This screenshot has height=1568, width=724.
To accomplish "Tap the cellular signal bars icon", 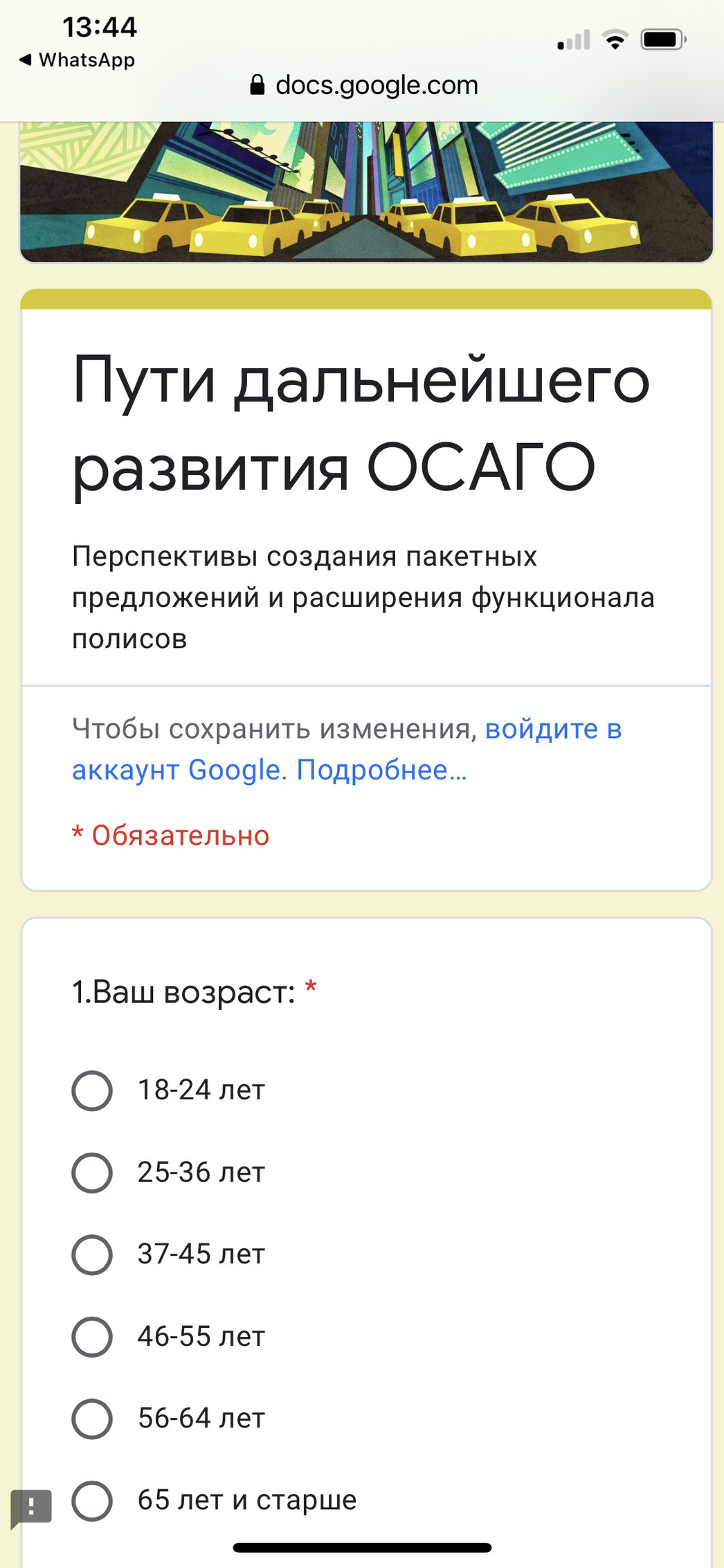I will (x=574, y=40).
